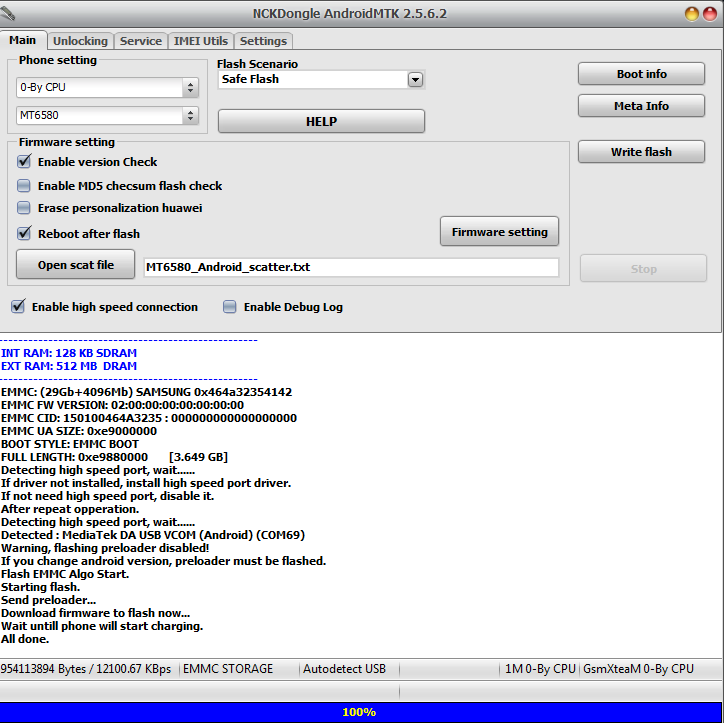This screenshot has height=723, width=724.
Task: Disable Enable version Check option
Action: click(24, 162)
